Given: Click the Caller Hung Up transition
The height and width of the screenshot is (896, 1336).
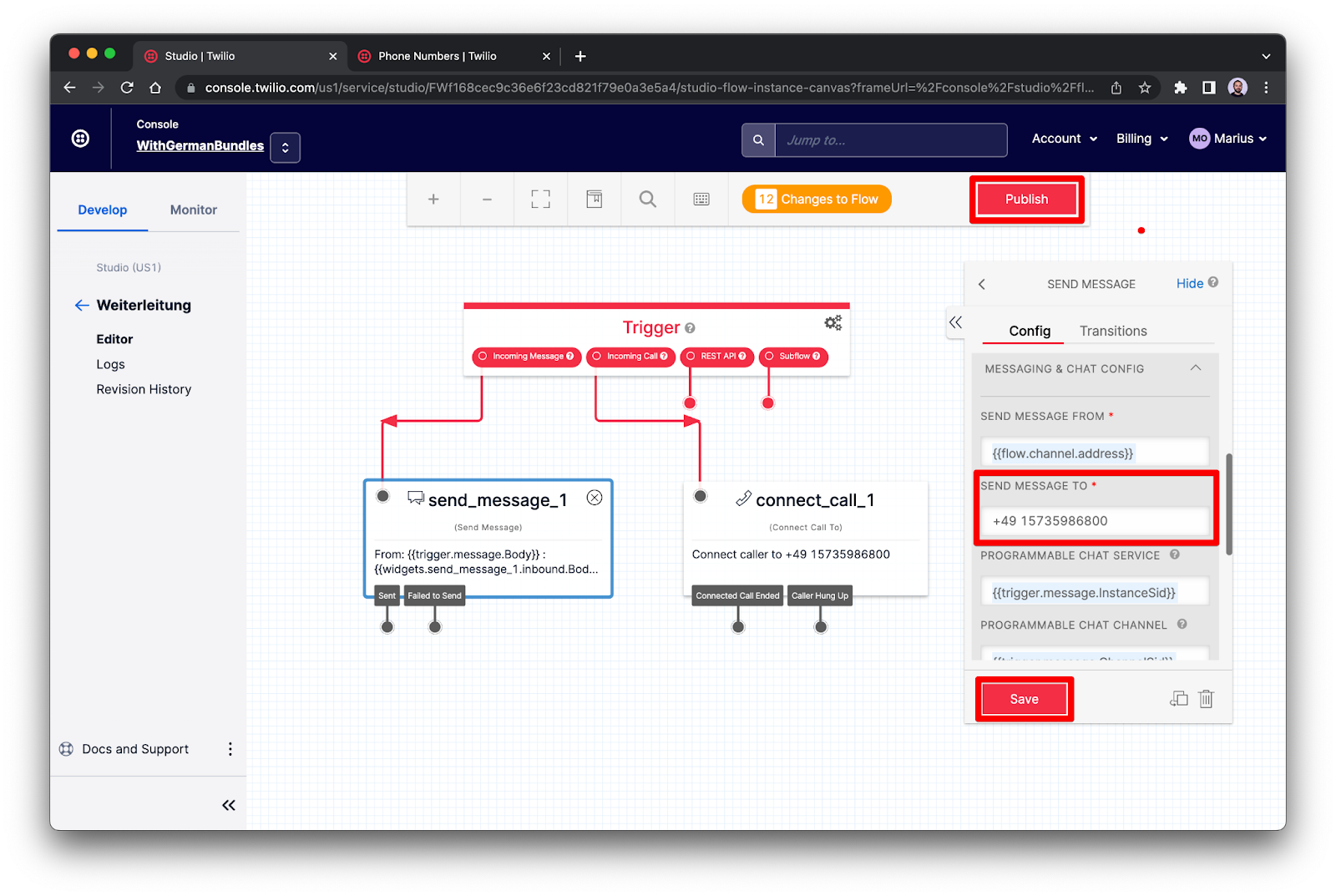Looking at the screenshot, I should [x=820, y=595].
